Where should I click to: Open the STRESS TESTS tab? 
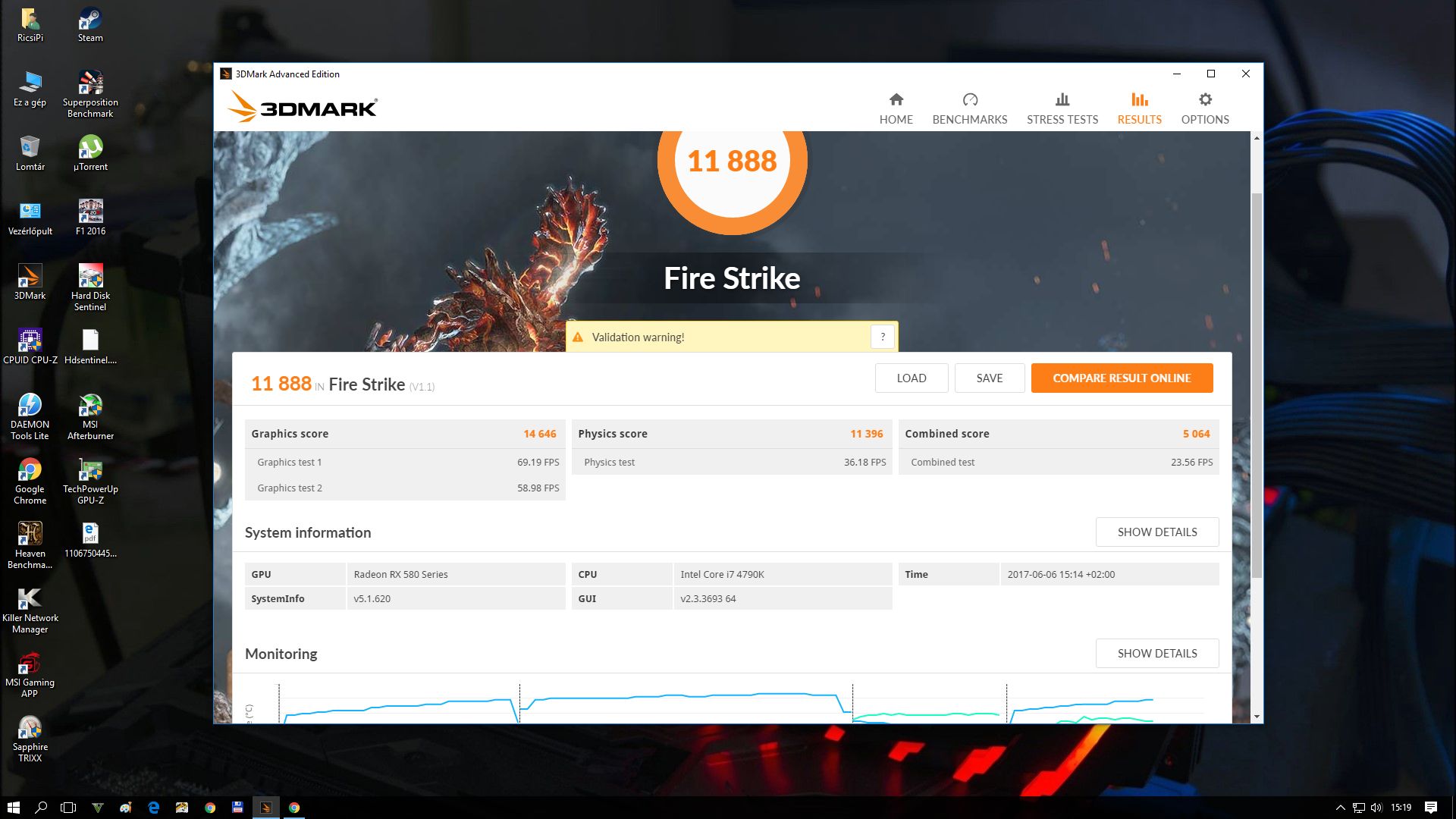(1062, 108)
